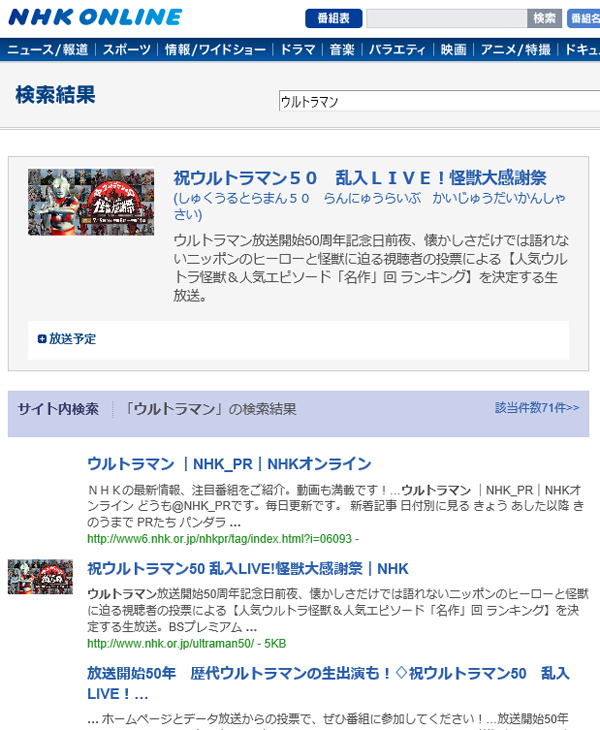Screen dimensions: 600x730
Task: Open 放送開始50年 歴代ウルトラマンの生出演も result link
Action: click(328, 683)
